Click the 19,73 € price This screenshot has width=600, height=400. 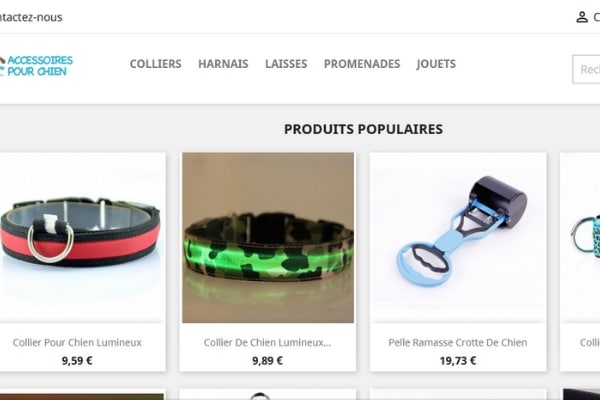(458, 361)
